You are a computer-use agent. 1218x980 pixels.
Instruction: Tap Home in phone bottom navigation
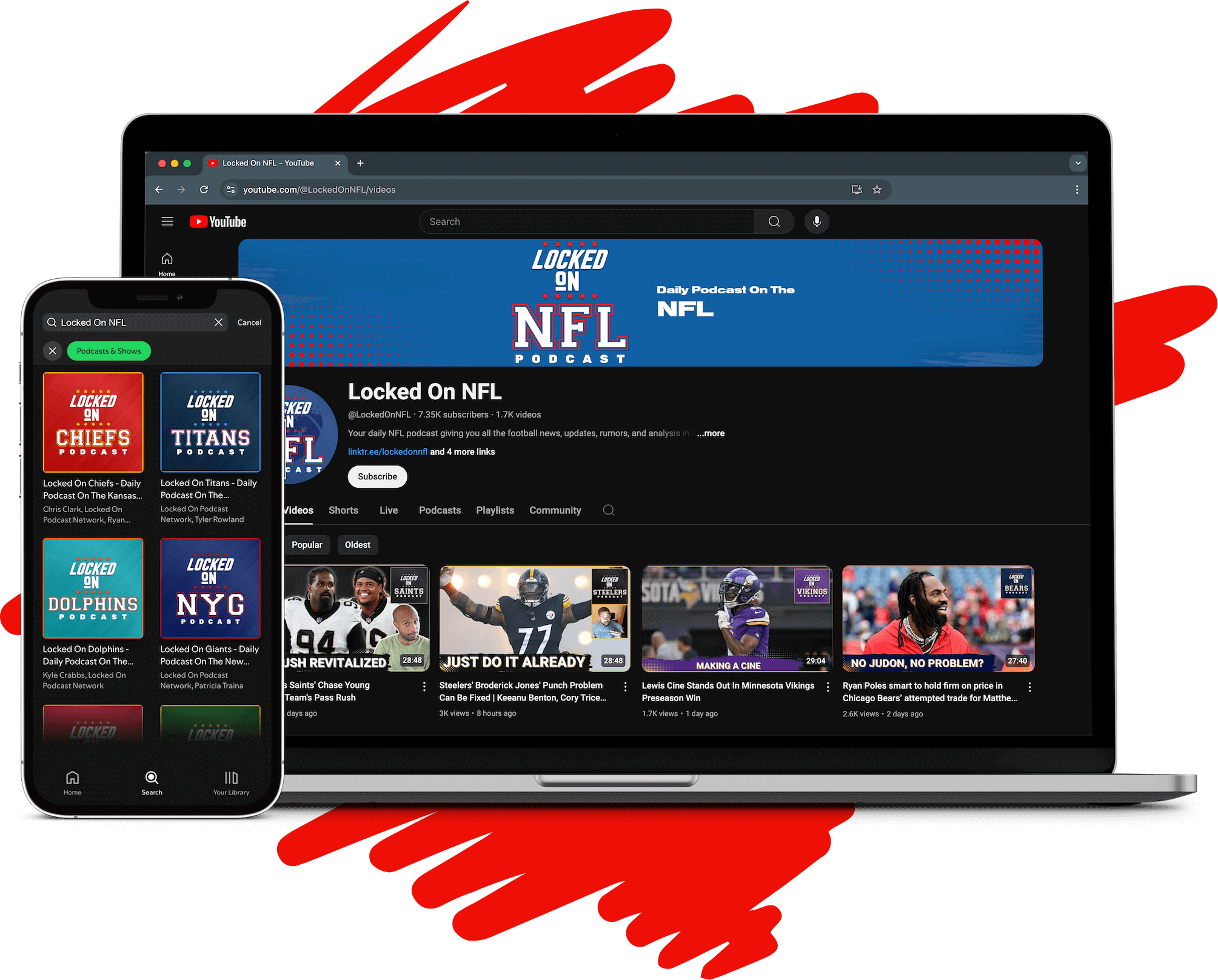(x=72, y=783)
